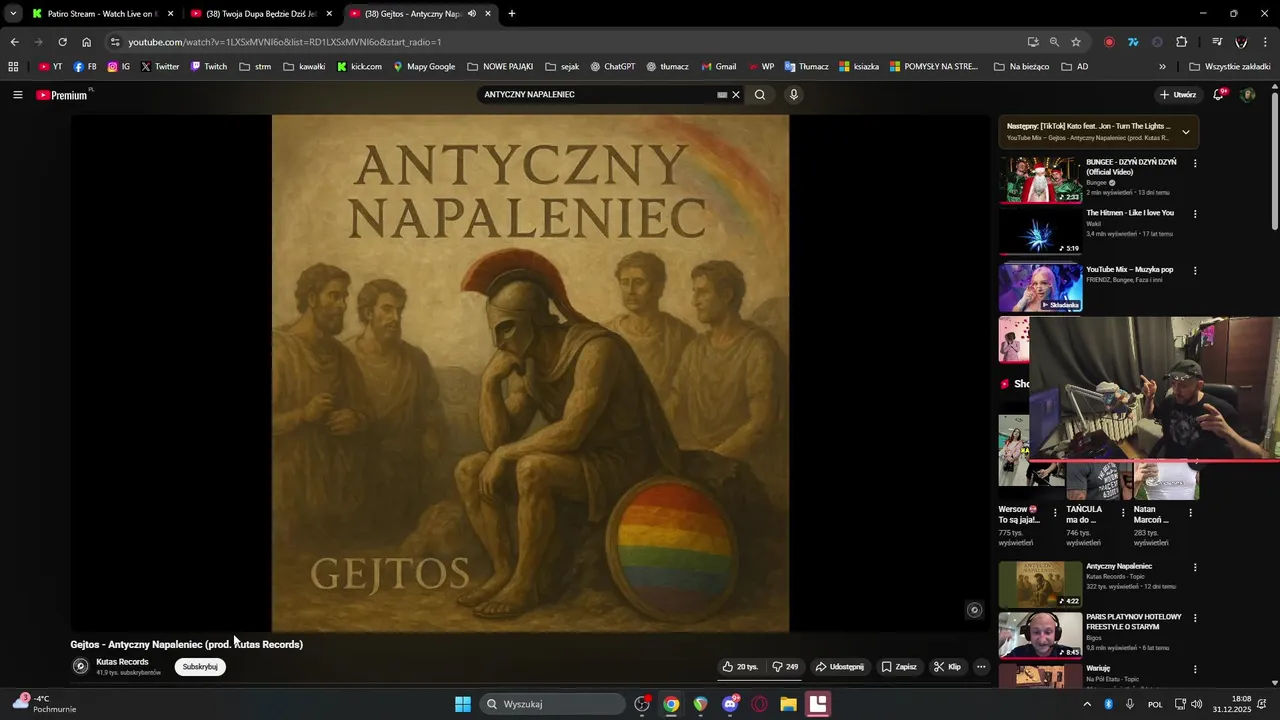1280x720 pixels.
Task: Play Antyczny Napaleniec Topic video thumbnail
Action: coord(1040,584)
